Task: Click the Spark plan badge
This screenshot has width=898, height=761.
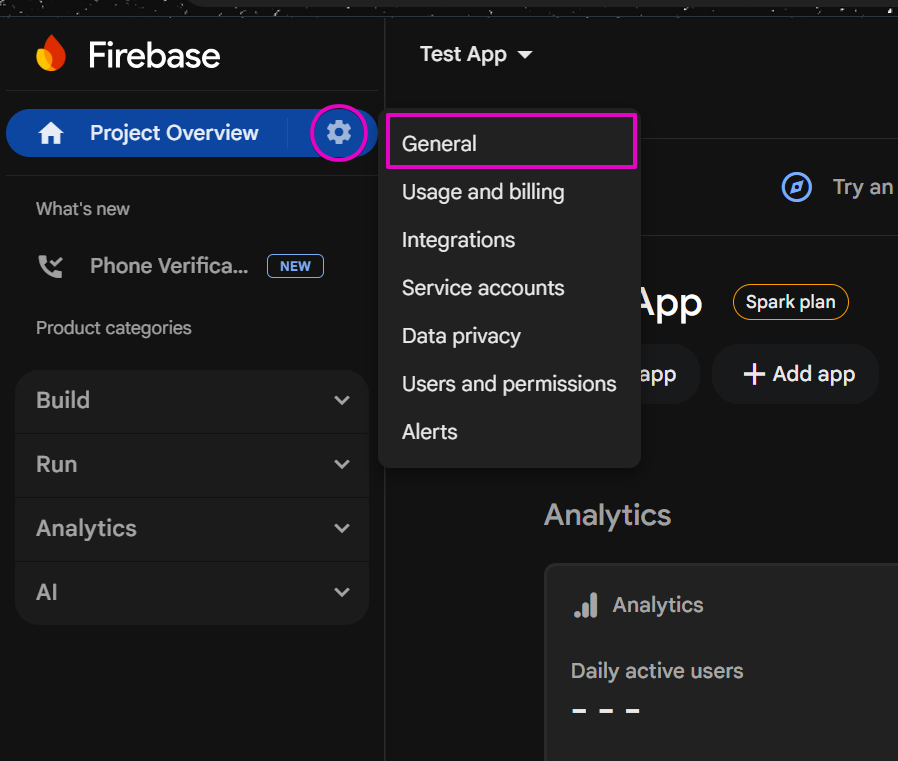Action: tap(790, 302)
